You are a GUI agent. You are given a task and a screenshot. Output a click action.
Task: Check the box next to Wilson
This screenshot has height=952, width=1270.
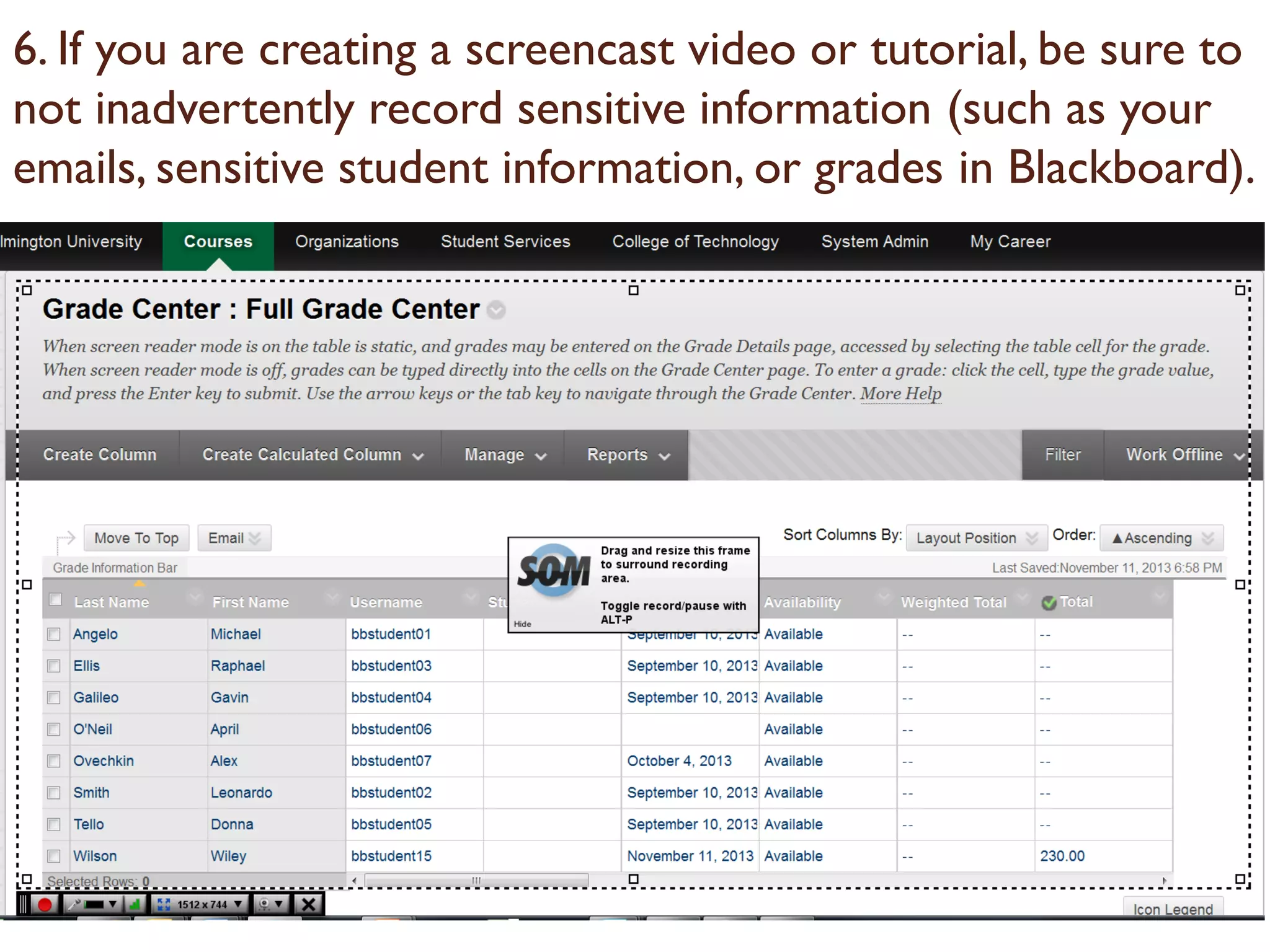(54, 856)
